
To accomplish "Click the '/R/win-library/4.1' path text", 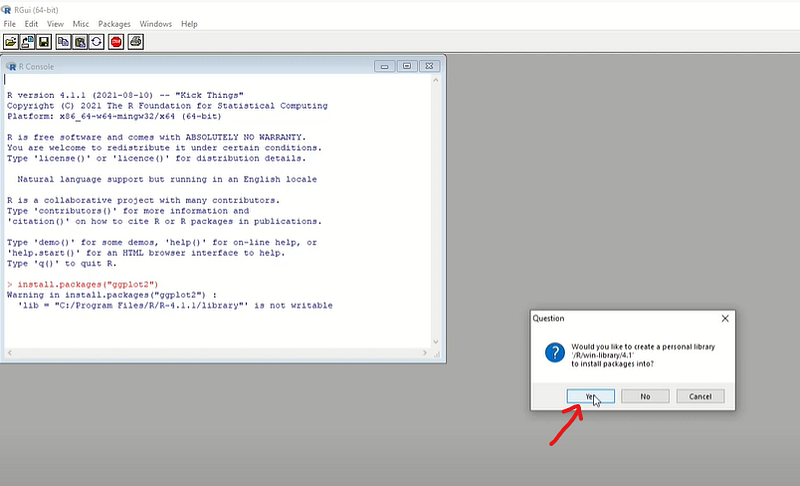I will pyautogui.click(x=603, y=355).
